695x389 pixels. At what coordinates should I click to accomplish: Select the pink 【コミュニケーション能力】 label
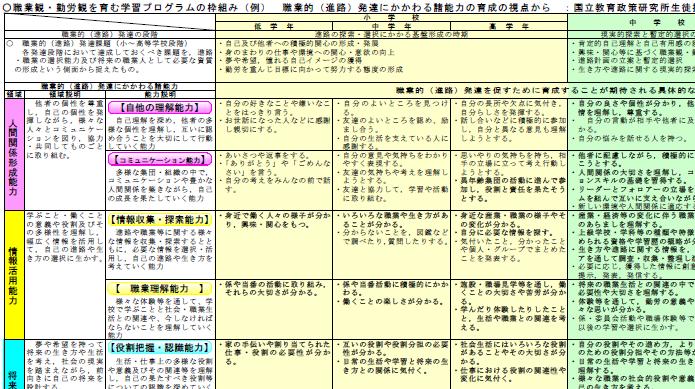160,159
